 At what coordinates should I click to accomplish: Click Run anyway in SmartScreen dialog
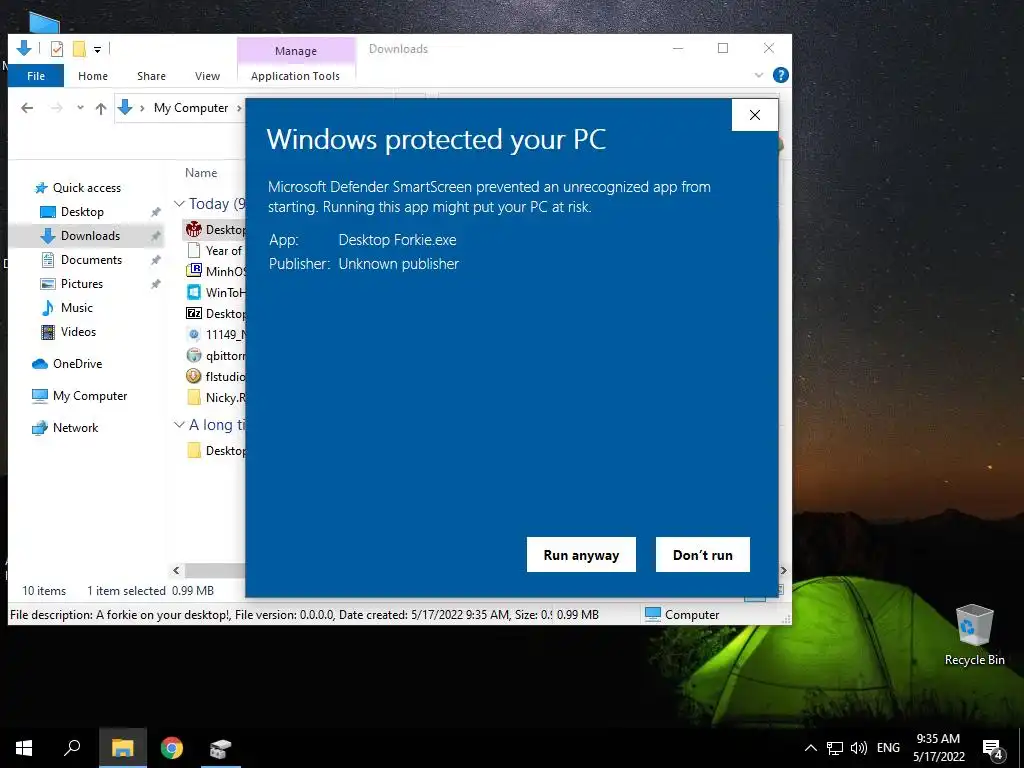click(x=581, y=554)
